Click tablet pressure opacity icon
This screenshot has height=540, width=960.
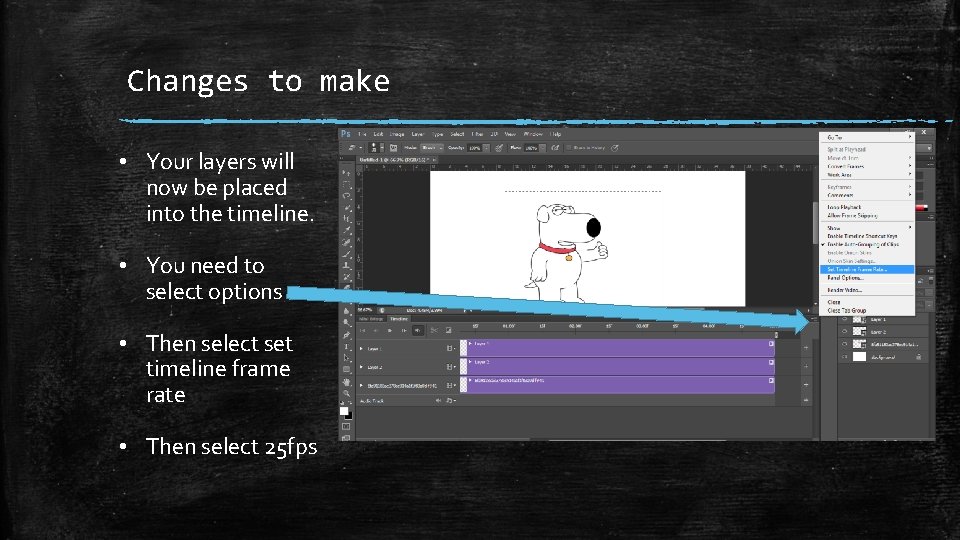tap(500, 148)
